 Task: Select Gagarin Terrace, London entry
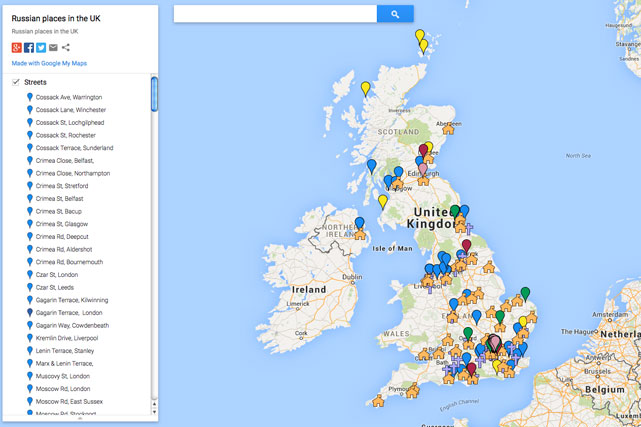tap(69, 313)
